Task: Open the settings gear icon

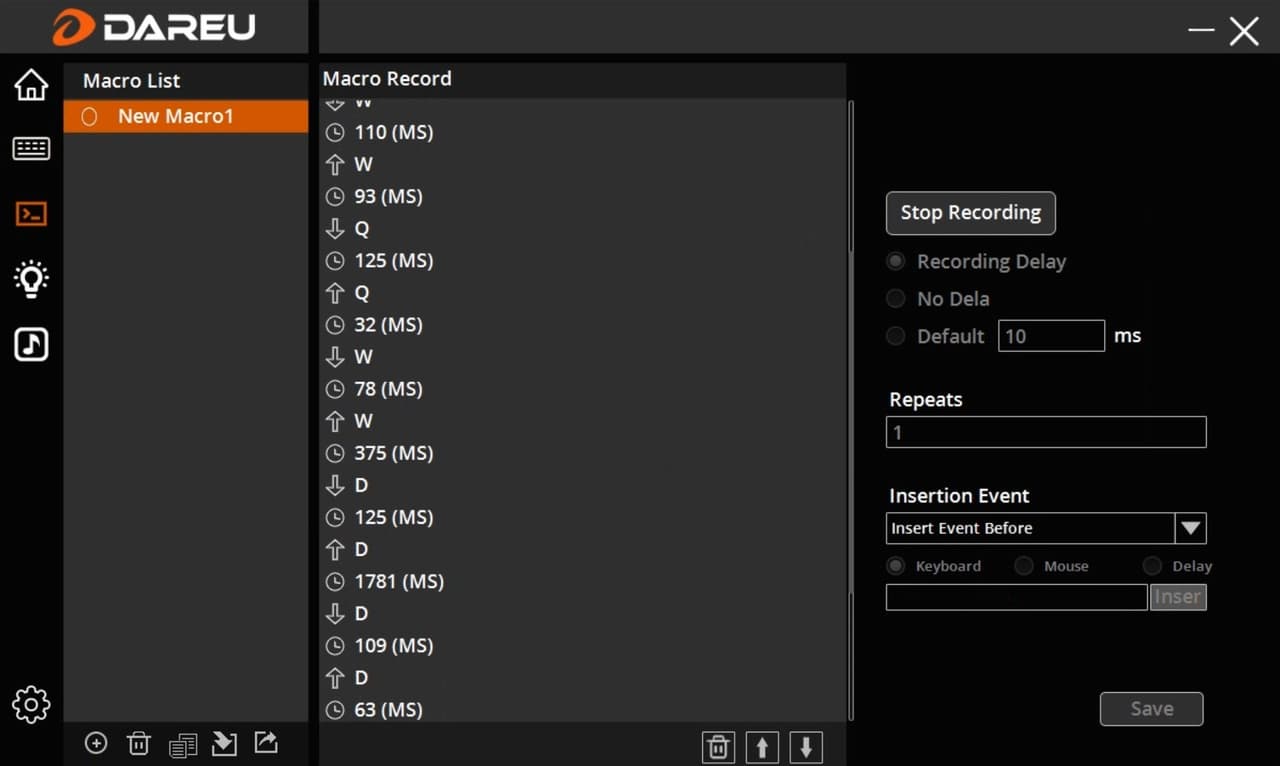Action: [31, 705]
